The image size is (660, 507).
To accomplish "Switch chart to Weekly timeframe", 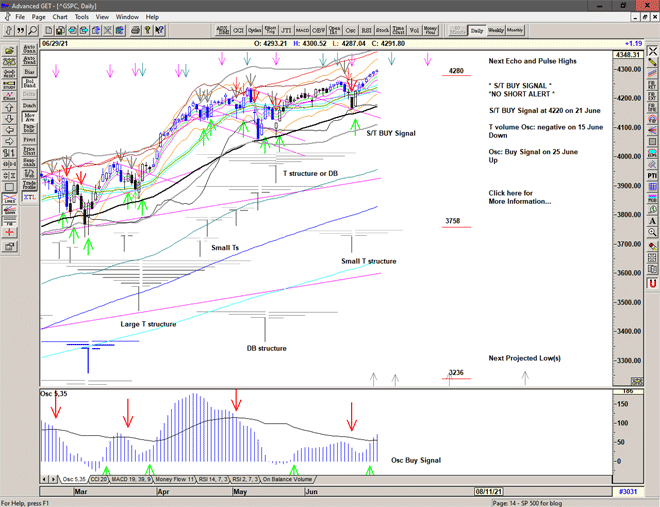I will pyautogui.click(x=496, y=31).
